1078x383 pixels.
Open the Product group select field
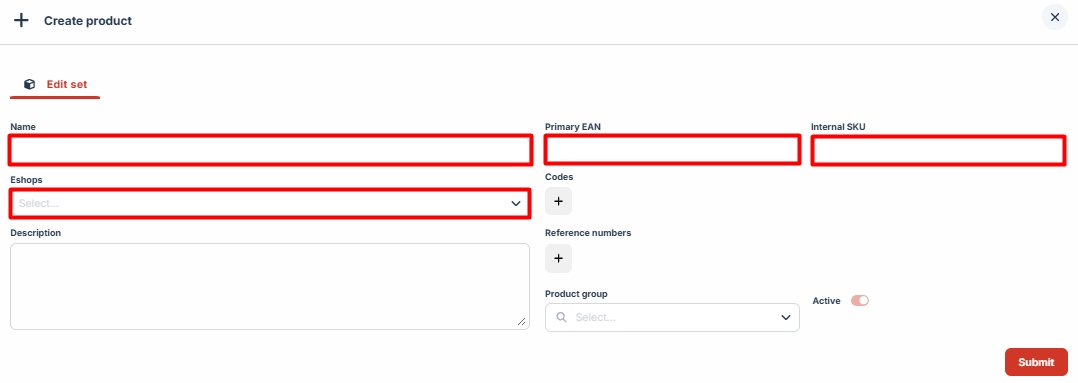(672, 318)
